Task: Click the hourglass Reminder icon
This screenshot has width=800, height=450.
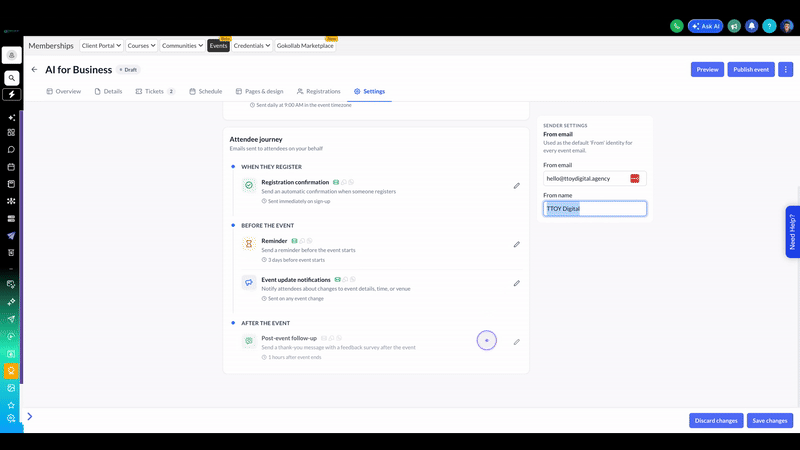Action: [x=249, y=244]
